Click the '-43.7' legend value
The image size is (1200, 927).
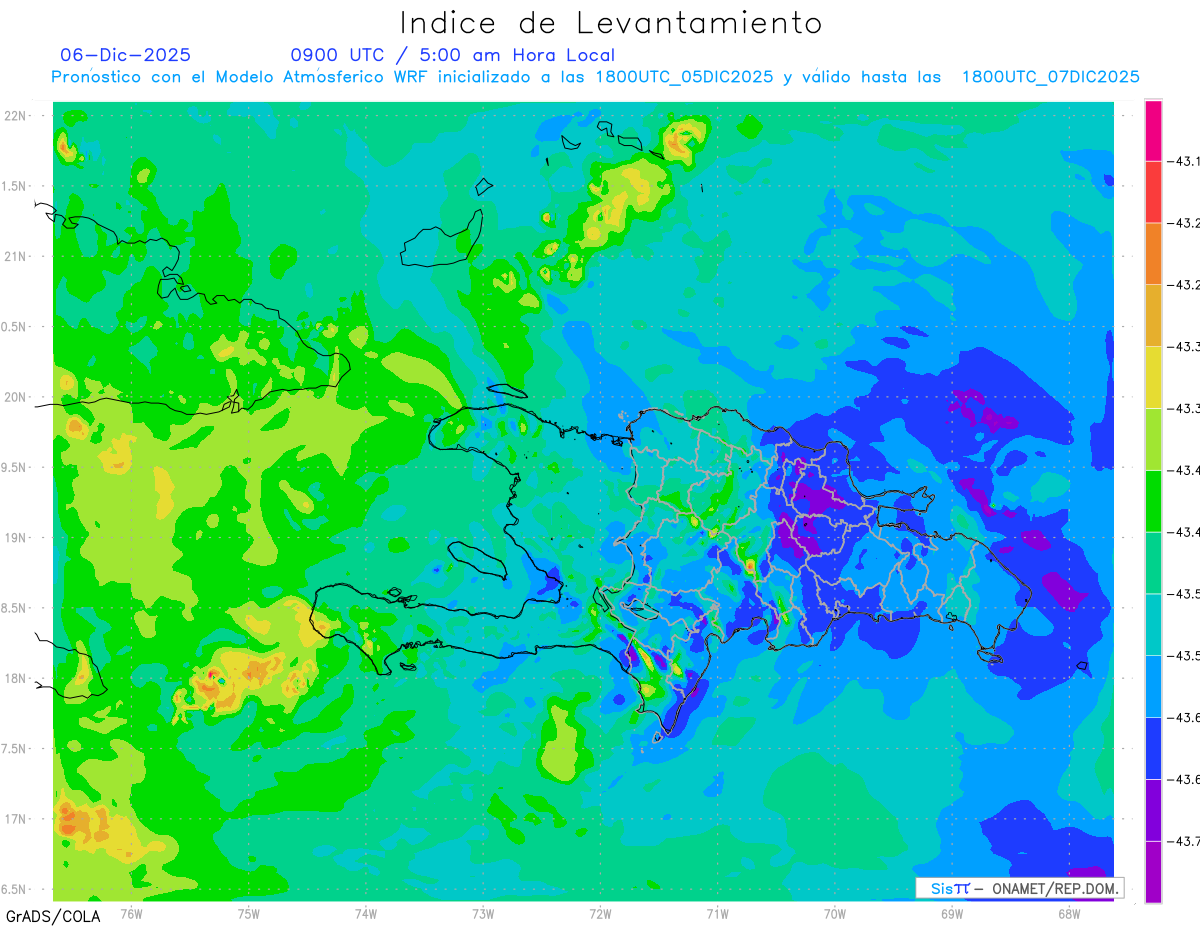coord(1184,841)
